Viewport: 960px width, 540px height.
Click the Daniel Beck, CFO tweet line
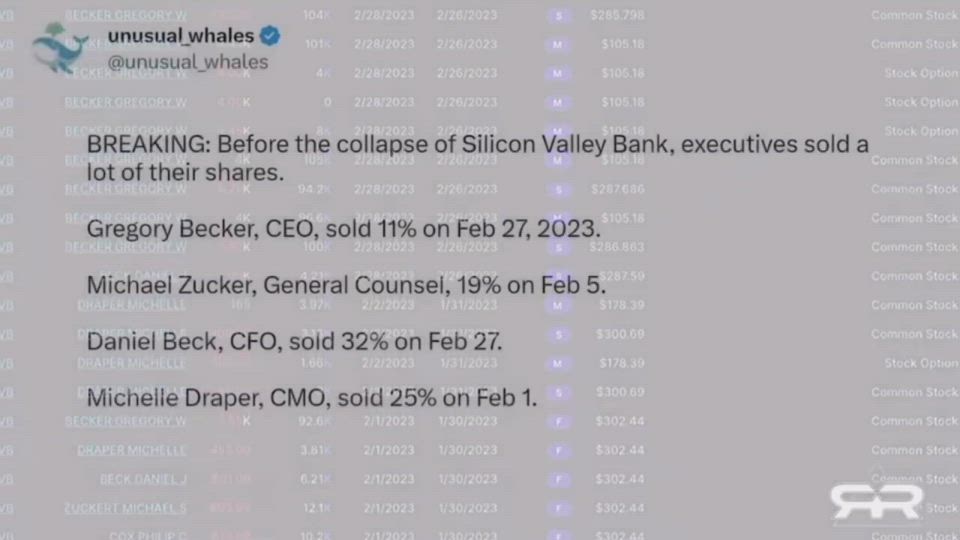click(294, 342)
